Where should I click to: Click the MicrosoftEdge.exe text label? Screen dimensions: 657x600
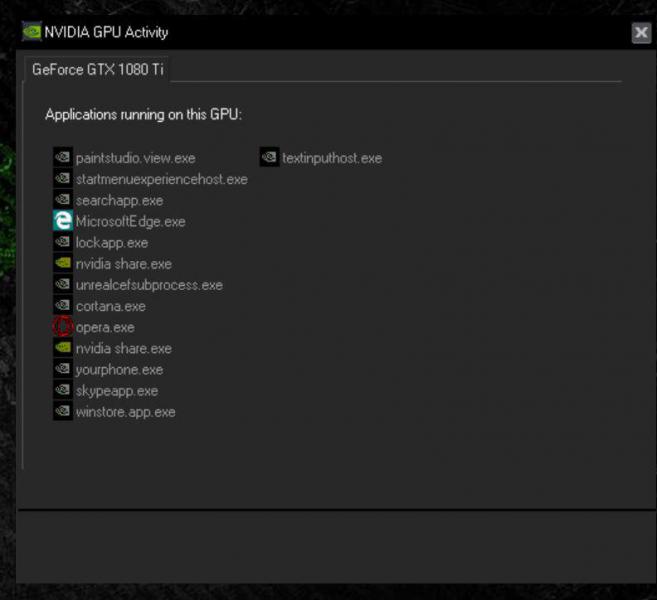click(x=130, y=221)
